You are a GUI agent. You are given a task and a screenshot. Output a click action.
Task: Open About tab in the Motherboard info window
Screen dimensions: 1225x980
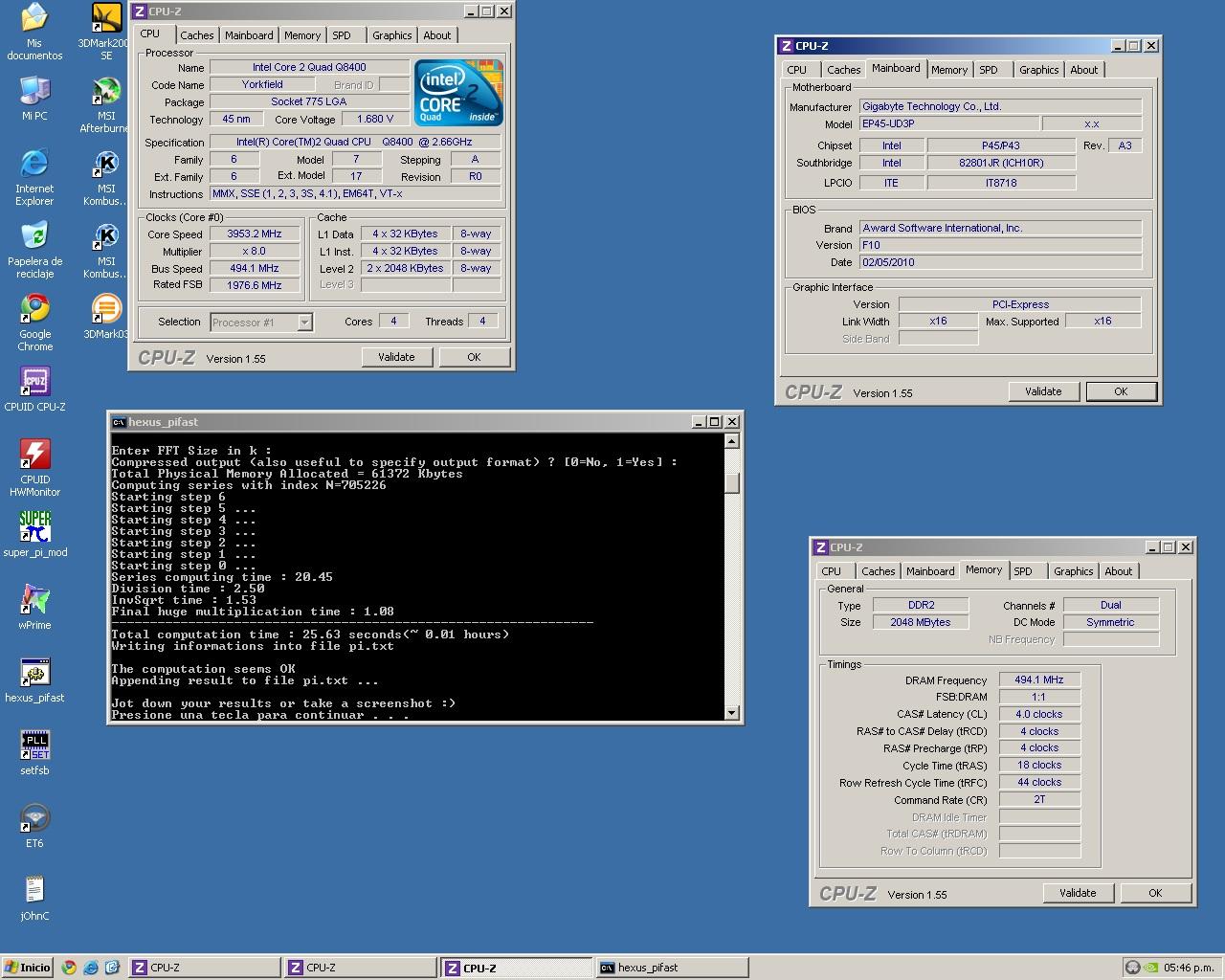tap(1084, 70)
